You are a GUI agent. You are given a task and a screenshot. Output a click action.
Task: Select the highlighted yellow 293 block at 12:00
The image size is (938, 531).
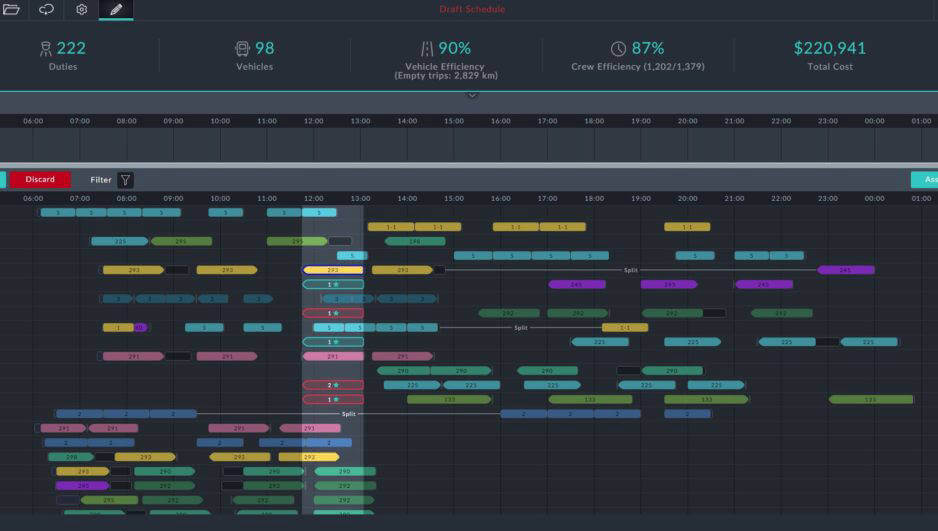pos(333,270)
